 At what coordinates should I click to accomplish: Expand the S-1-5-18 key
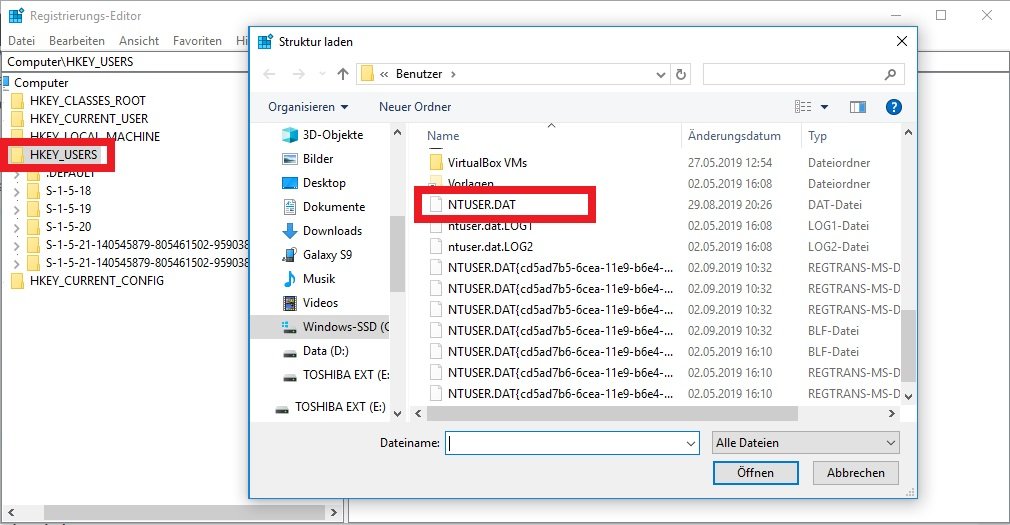point(17,192)
